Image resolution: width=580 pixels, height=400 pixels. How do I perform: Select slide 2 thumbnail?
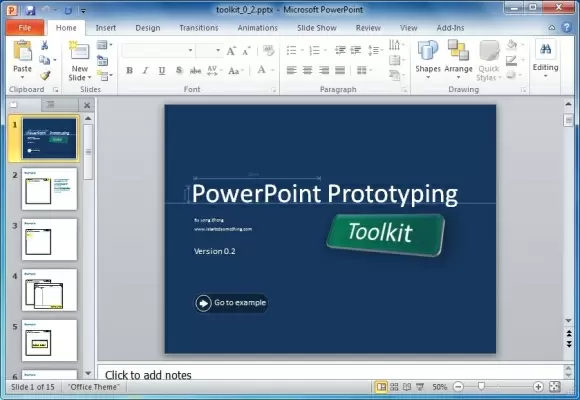coord(50,189)
